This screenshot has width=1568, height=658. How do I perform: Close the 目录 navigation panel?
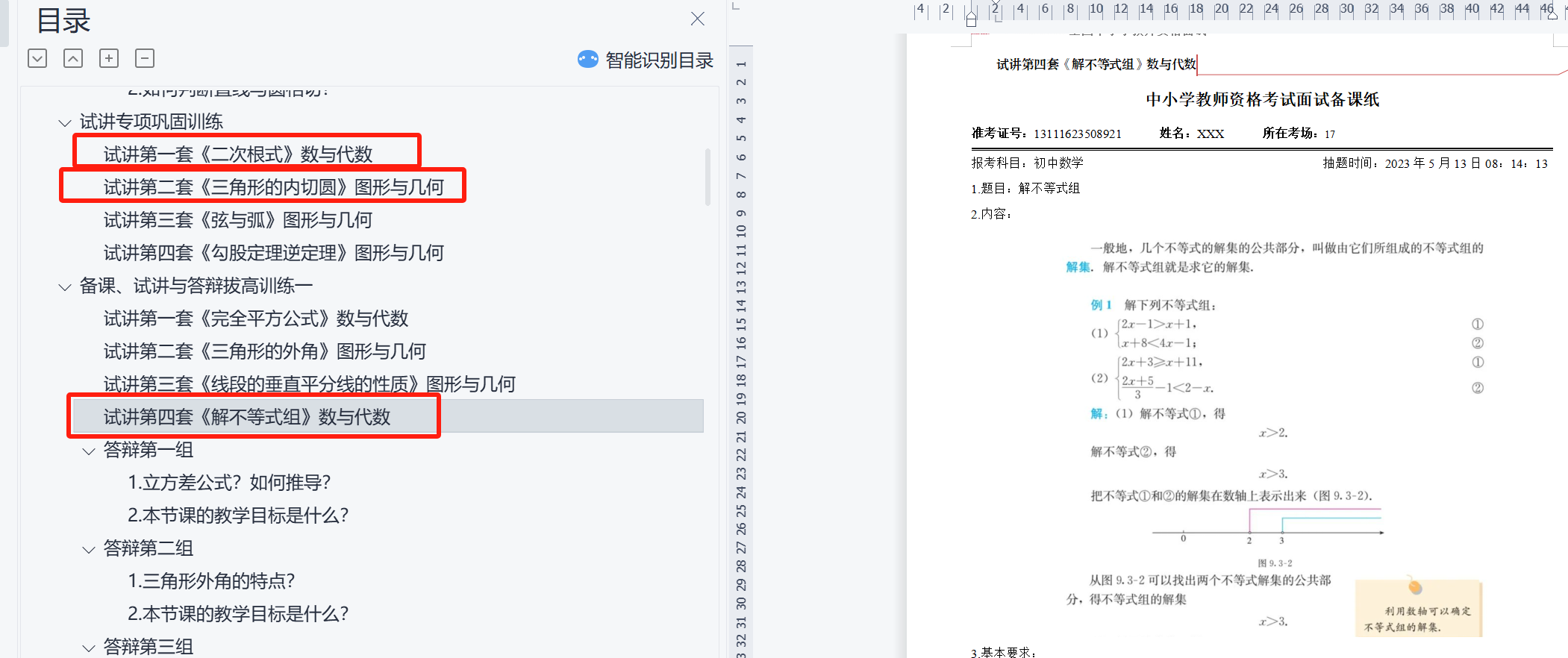click(698, 19)
